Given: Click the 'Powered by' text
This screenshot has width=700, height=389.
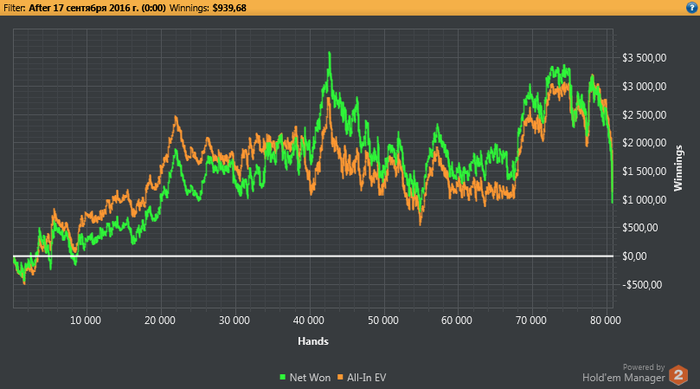Looking at the screenshot, I should [x=644, y=367].
